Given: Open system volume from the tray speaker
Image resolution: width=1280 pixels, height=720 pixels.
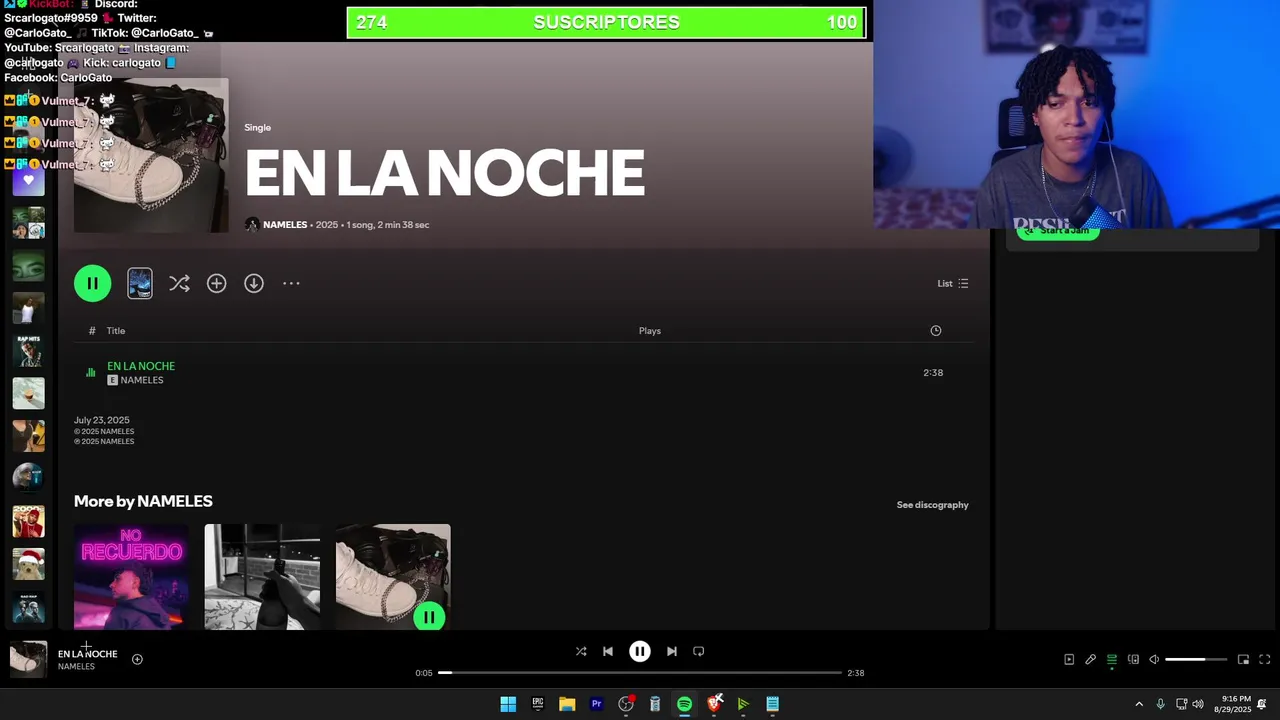Looking at the screenshot, I should 1198,704.
